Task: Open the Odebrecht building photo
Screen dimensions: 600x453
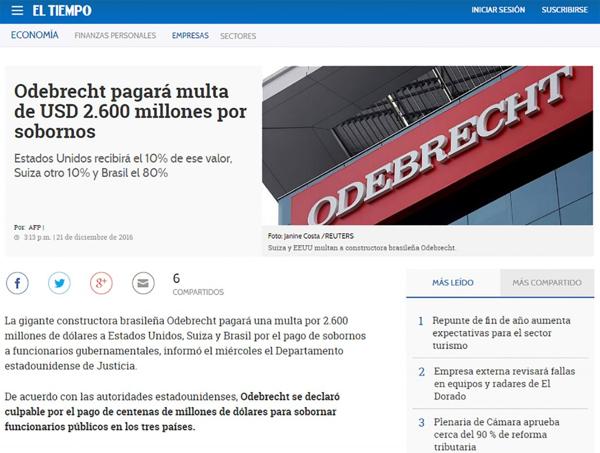Action: click(x=430, y=148)
